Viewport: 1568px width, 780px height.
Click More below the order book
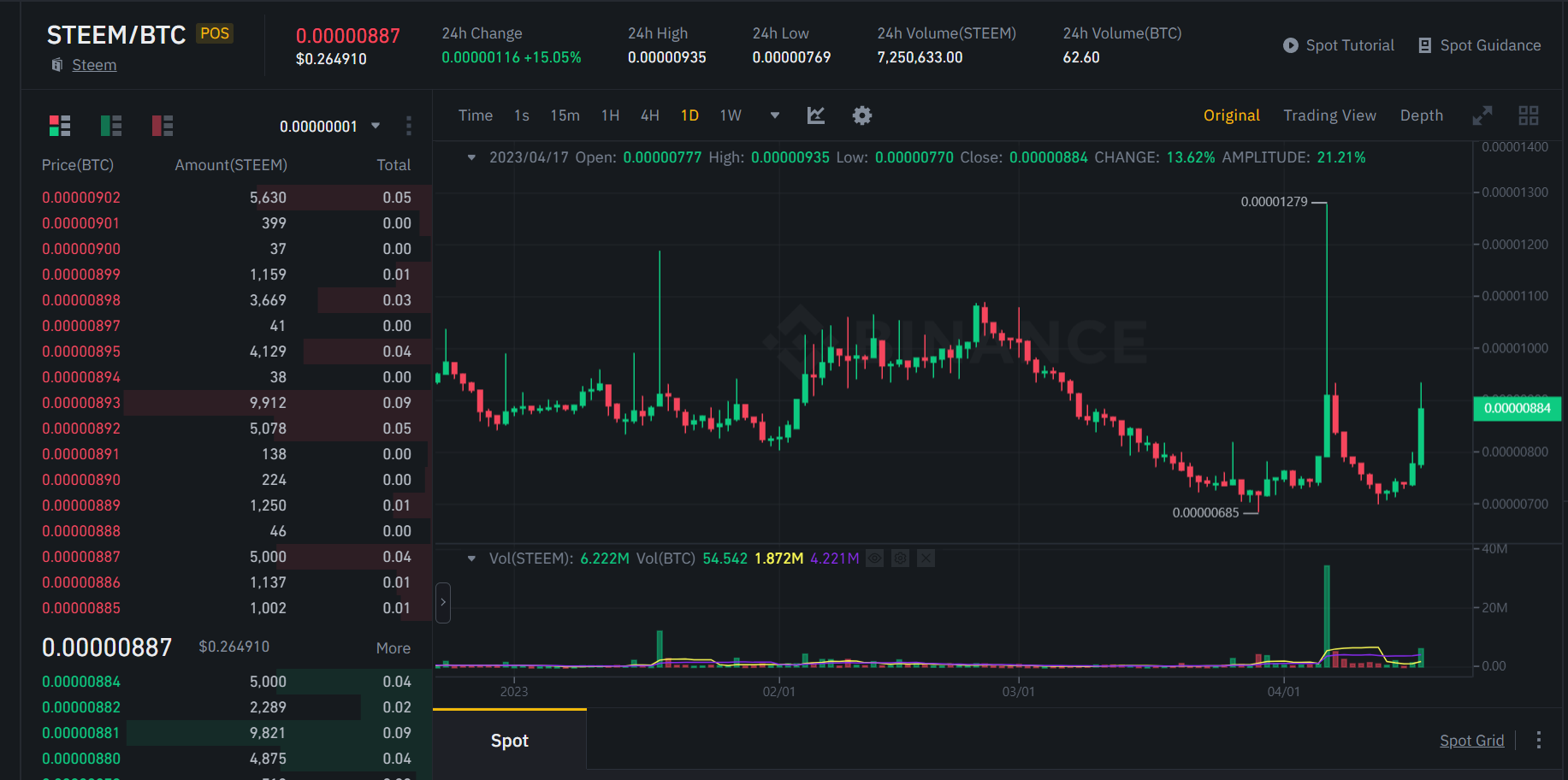point(393,648)
